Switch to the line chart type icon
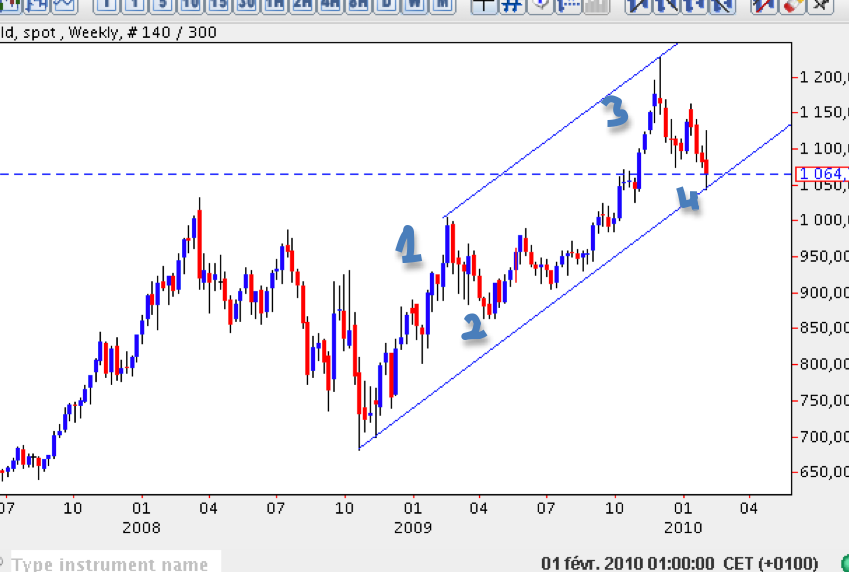849x572 pixels. (64, 5)
